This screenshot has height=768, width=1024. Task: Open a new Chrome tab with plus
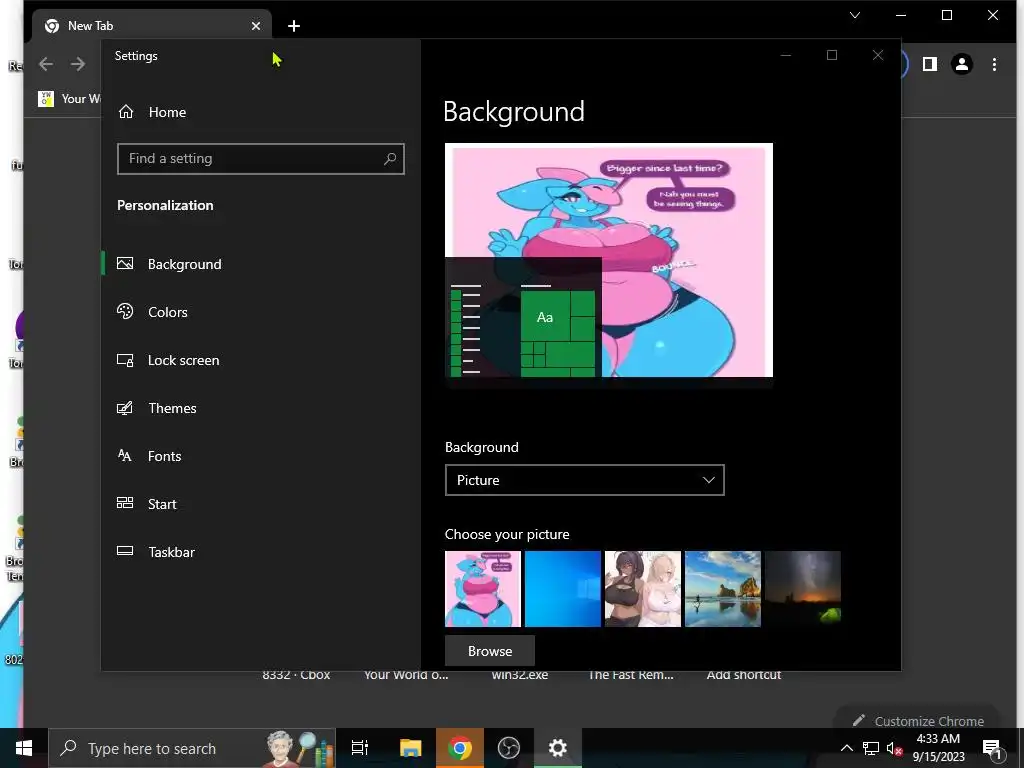(294, 26)
